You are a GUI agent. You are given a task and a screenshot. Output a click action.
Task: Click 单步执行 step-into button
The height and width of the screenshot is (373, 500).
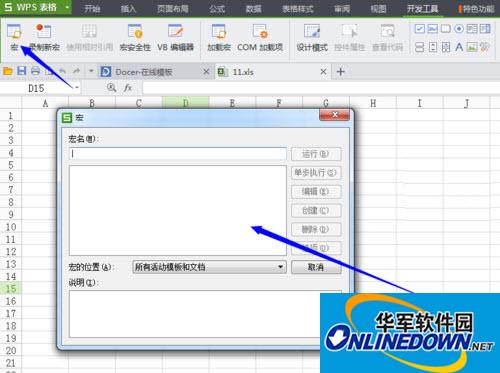(316, 173)
